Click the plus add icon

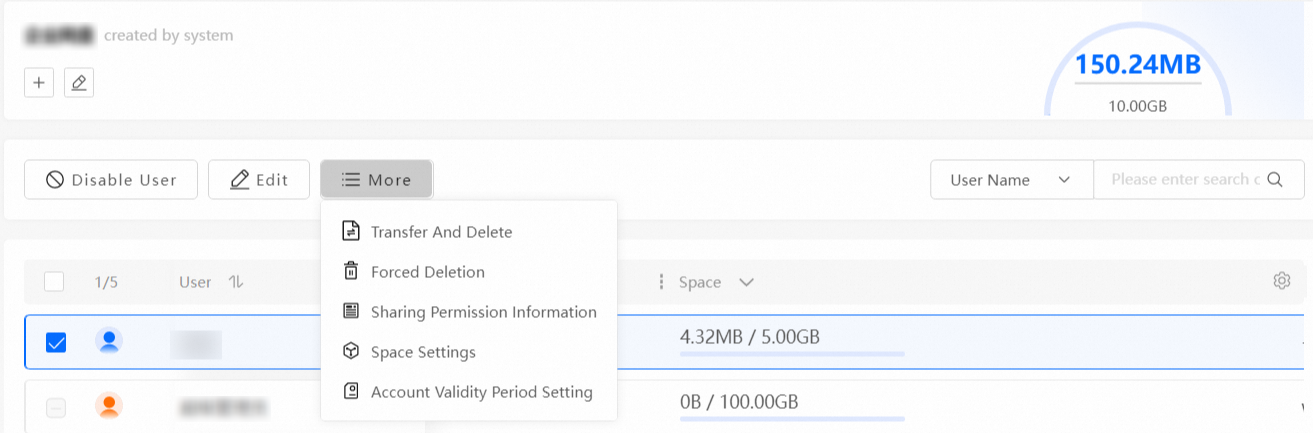click(x=38, y=82)
